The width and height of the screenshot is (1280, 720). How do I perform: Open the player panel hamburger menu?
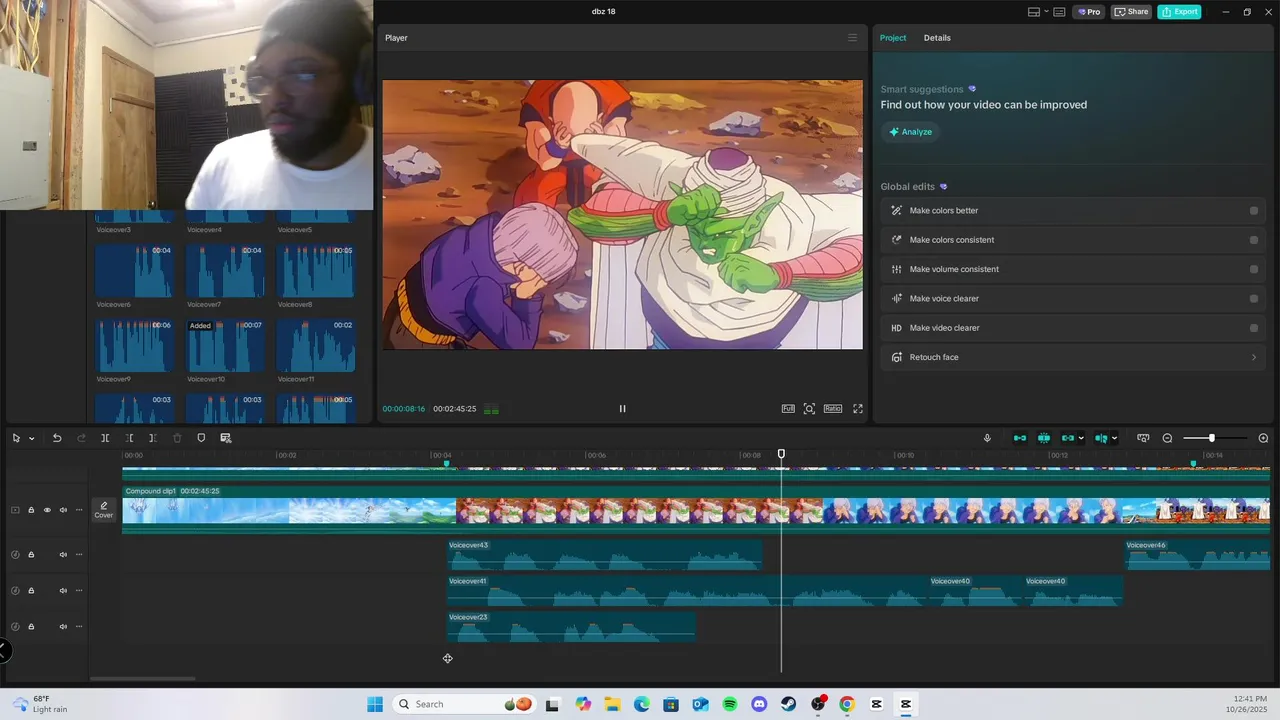(852, 38)
